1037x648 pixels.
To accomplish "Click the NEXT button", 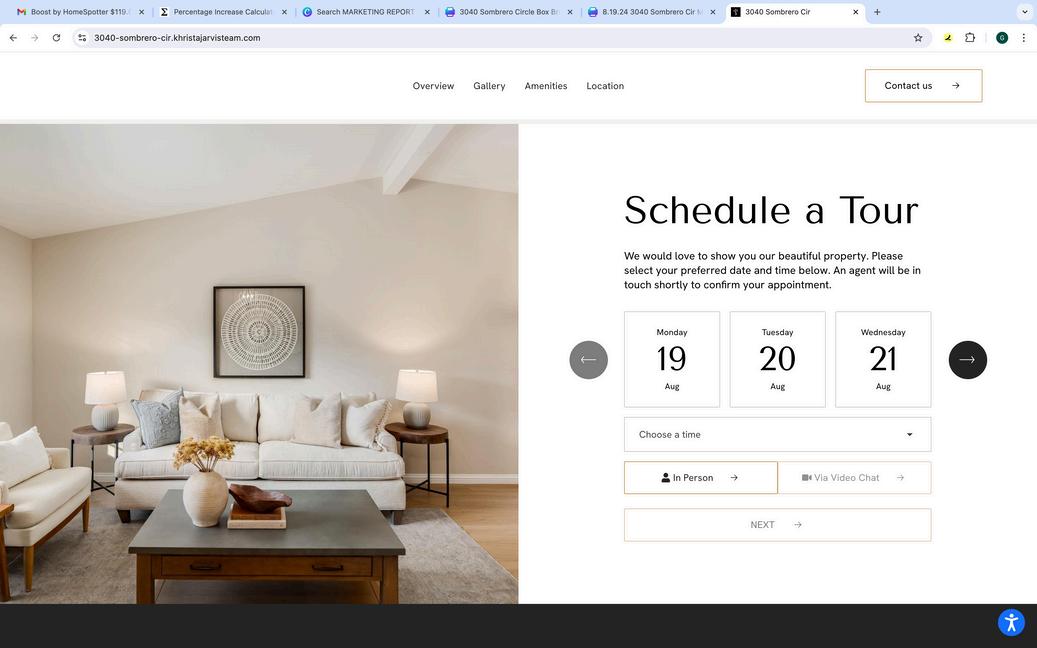I will (x=778, y=525).
